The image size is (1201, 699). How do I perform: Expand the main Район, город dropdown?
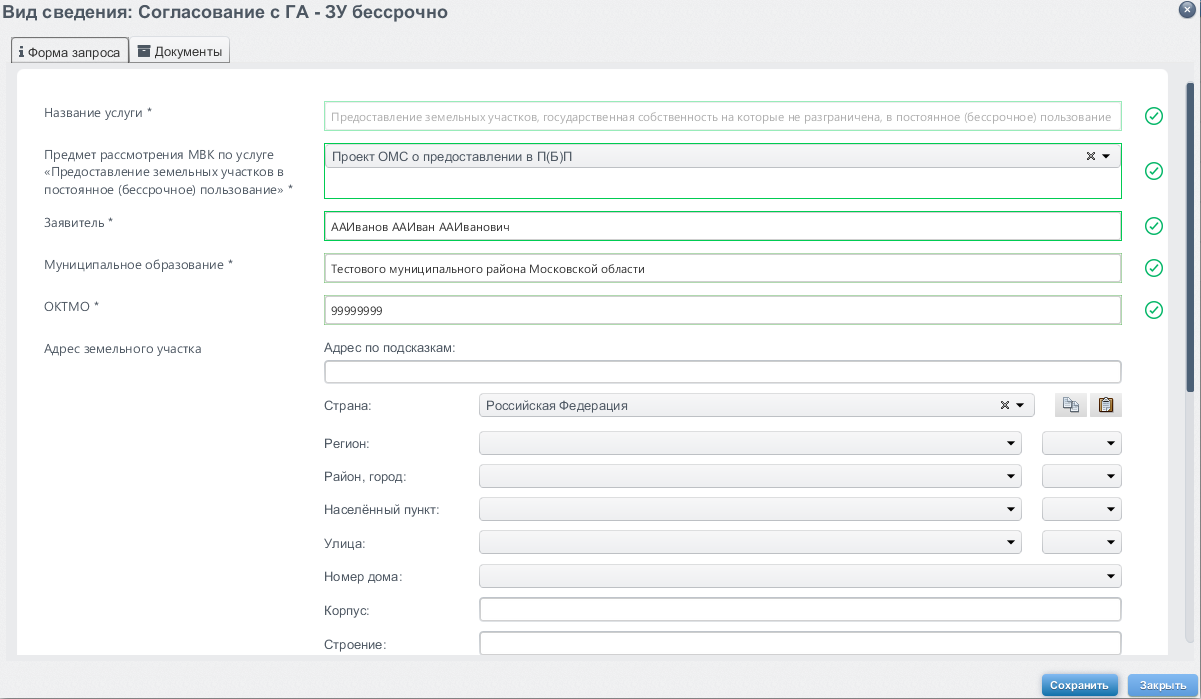(x=751, y=476)
